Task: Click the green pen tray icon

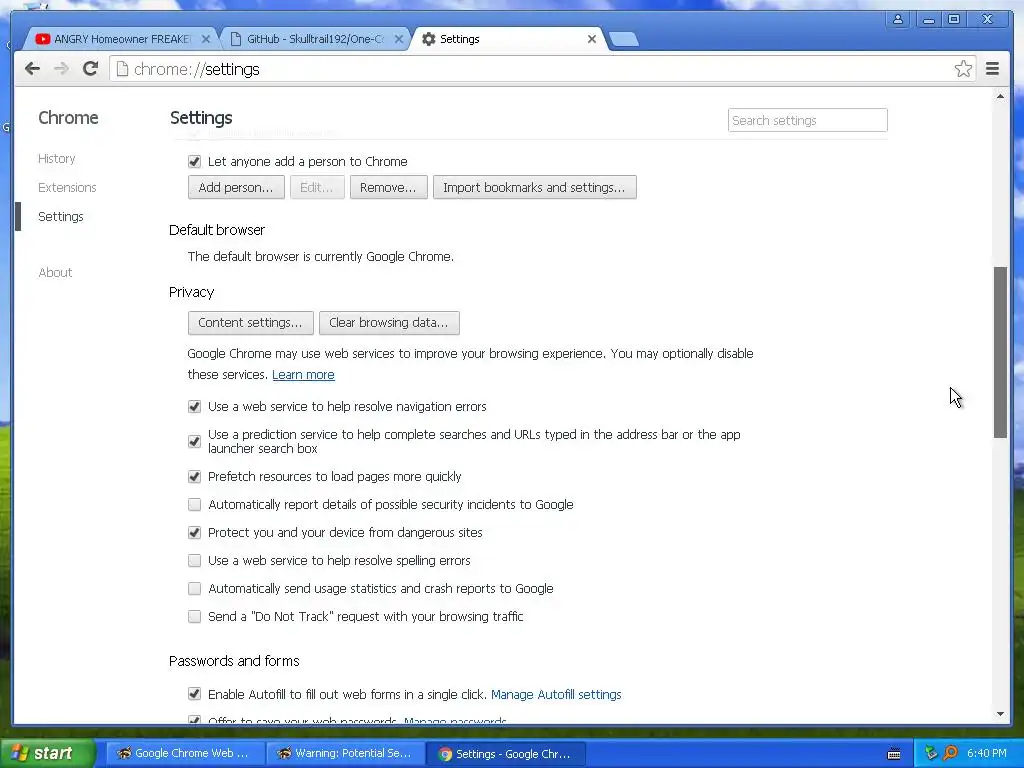Action: 931,753
